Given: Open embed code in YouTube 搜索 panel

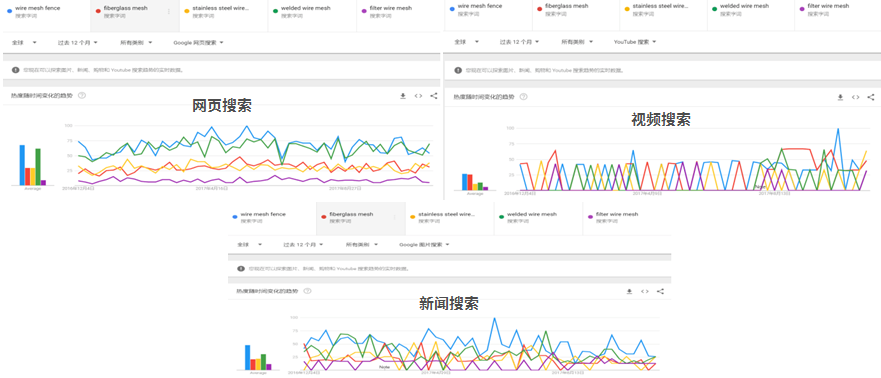Looking at the screenshot, I should pos(855,97).
